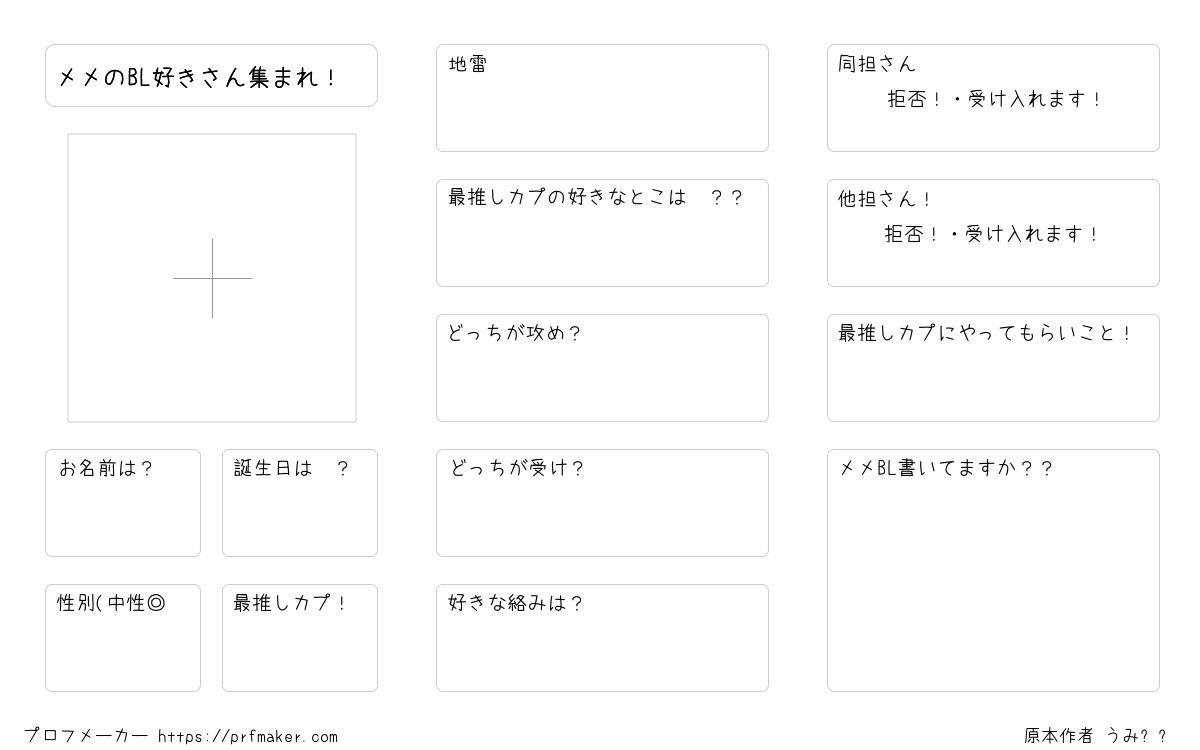This screenshot has height=750, width=1200.
Task: Select the メメのBL好きさん集まれ！ title box
Action: coord(211,75)
